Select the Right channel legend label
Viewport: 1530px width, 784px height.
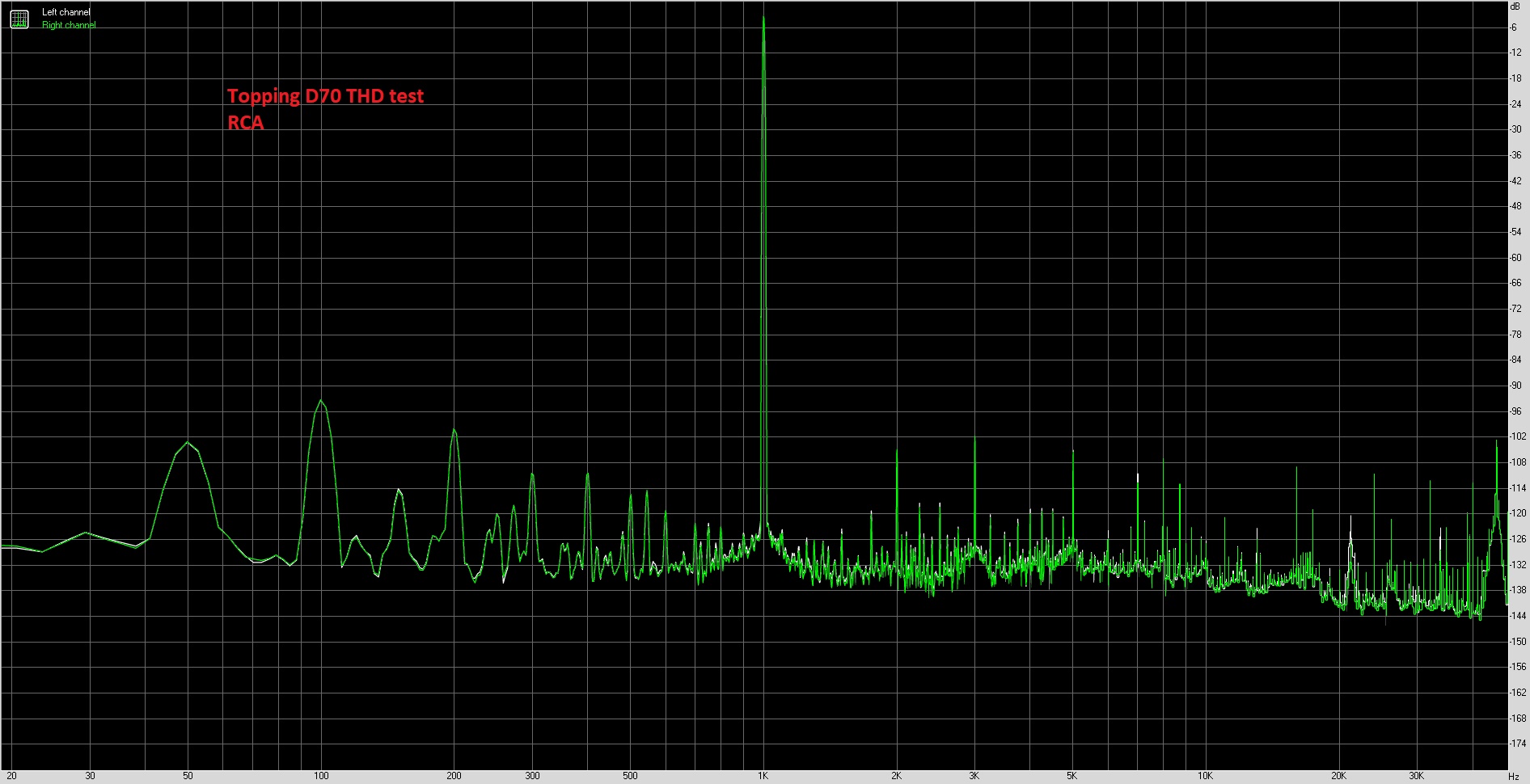[x=69, y=25]
